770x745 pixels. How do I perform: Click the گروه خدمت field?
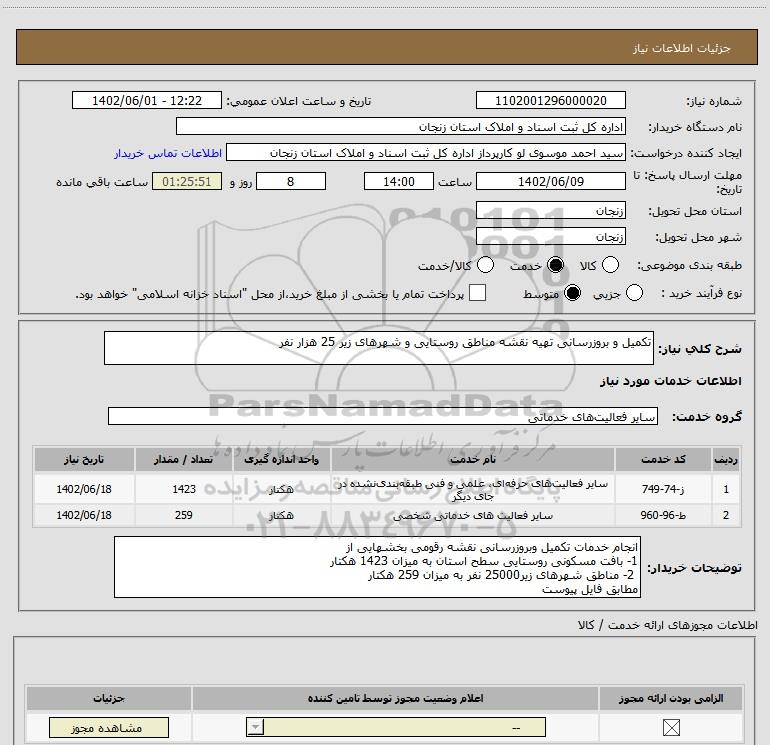383,416
